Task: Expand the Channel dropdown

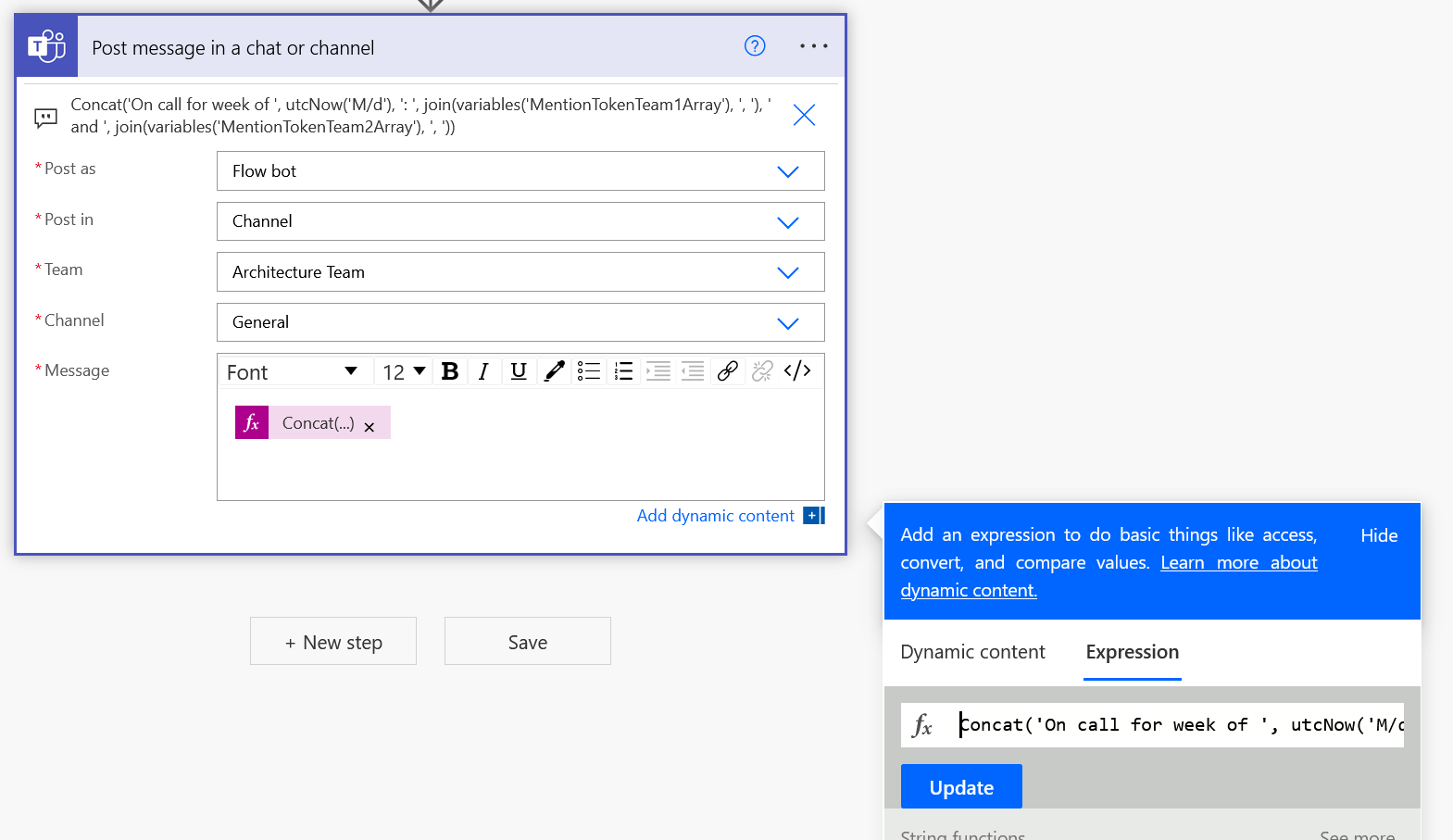Action: 788,323
